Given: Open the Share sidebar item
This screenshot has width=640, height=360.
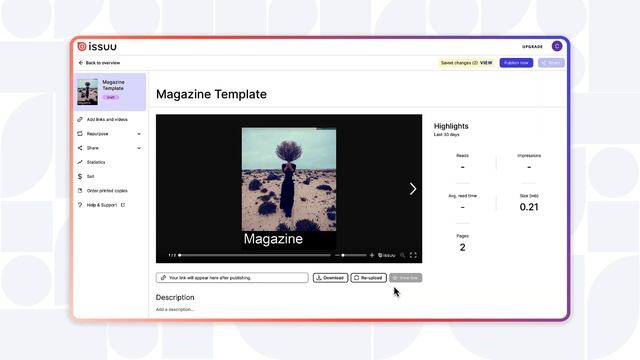Looking at the screenshot, I should 93,148.
